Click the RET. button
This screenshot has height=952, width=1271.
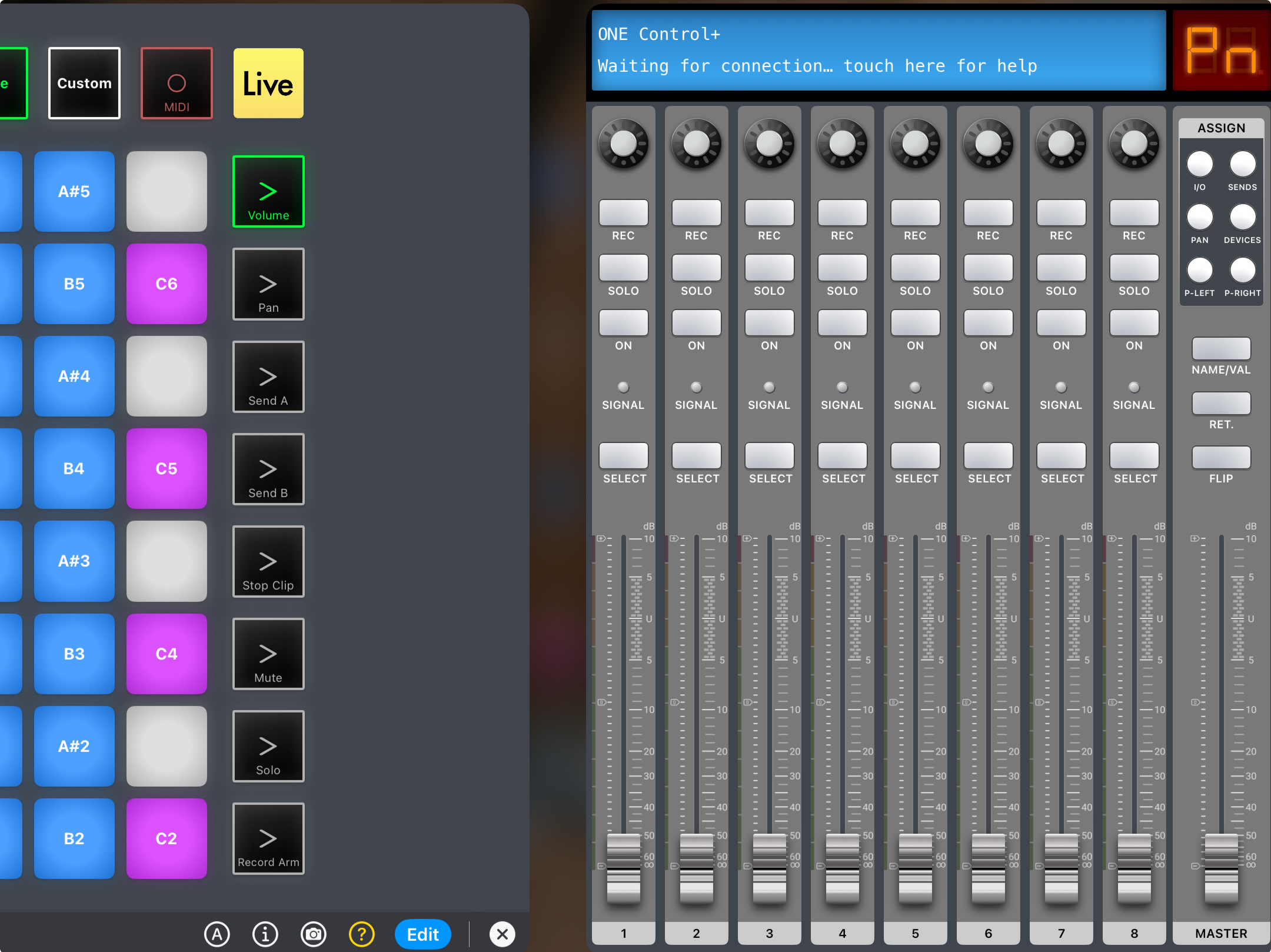pos(1222,403)
